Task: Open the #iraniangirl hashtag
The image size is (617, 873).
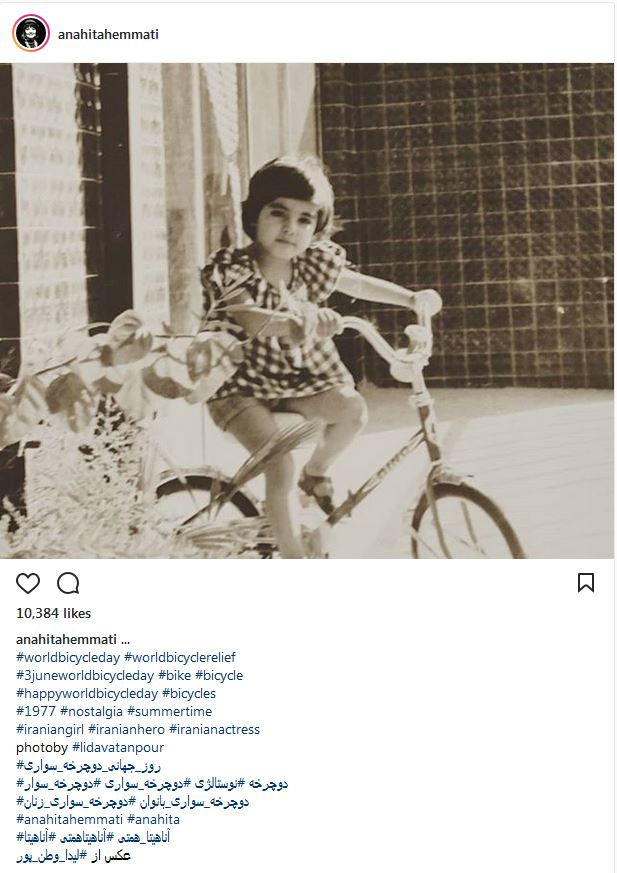Action: 50,729
